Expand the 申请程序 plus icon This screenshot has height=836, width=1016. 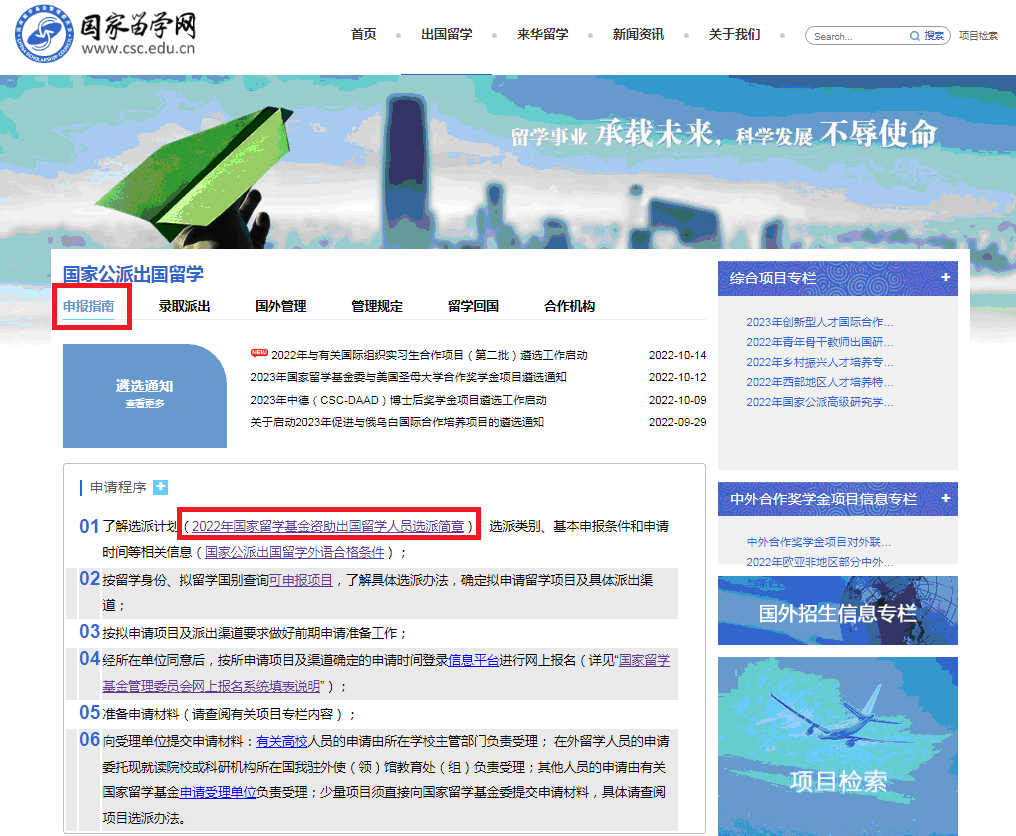click(161, 487)
